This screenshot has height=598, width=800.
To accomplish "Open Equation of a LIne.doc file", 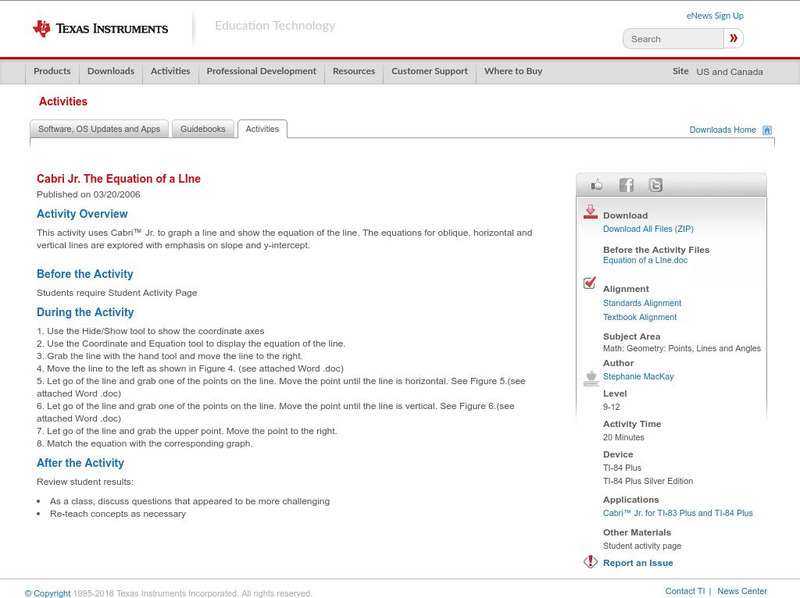I will tap(645, 260).
